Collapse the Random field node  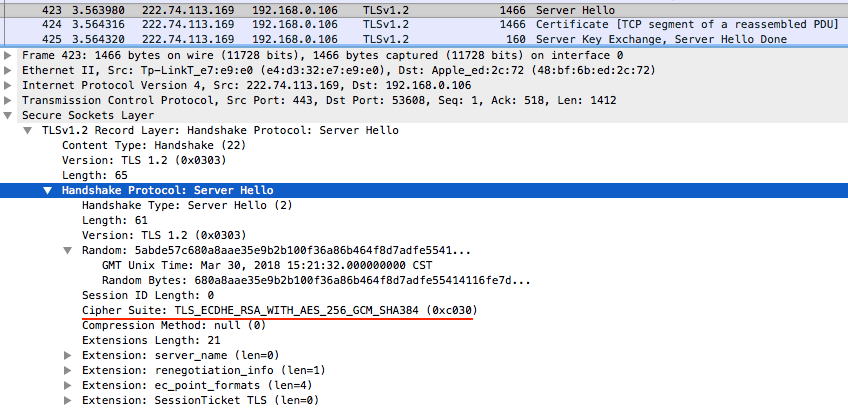pos(68,251)
